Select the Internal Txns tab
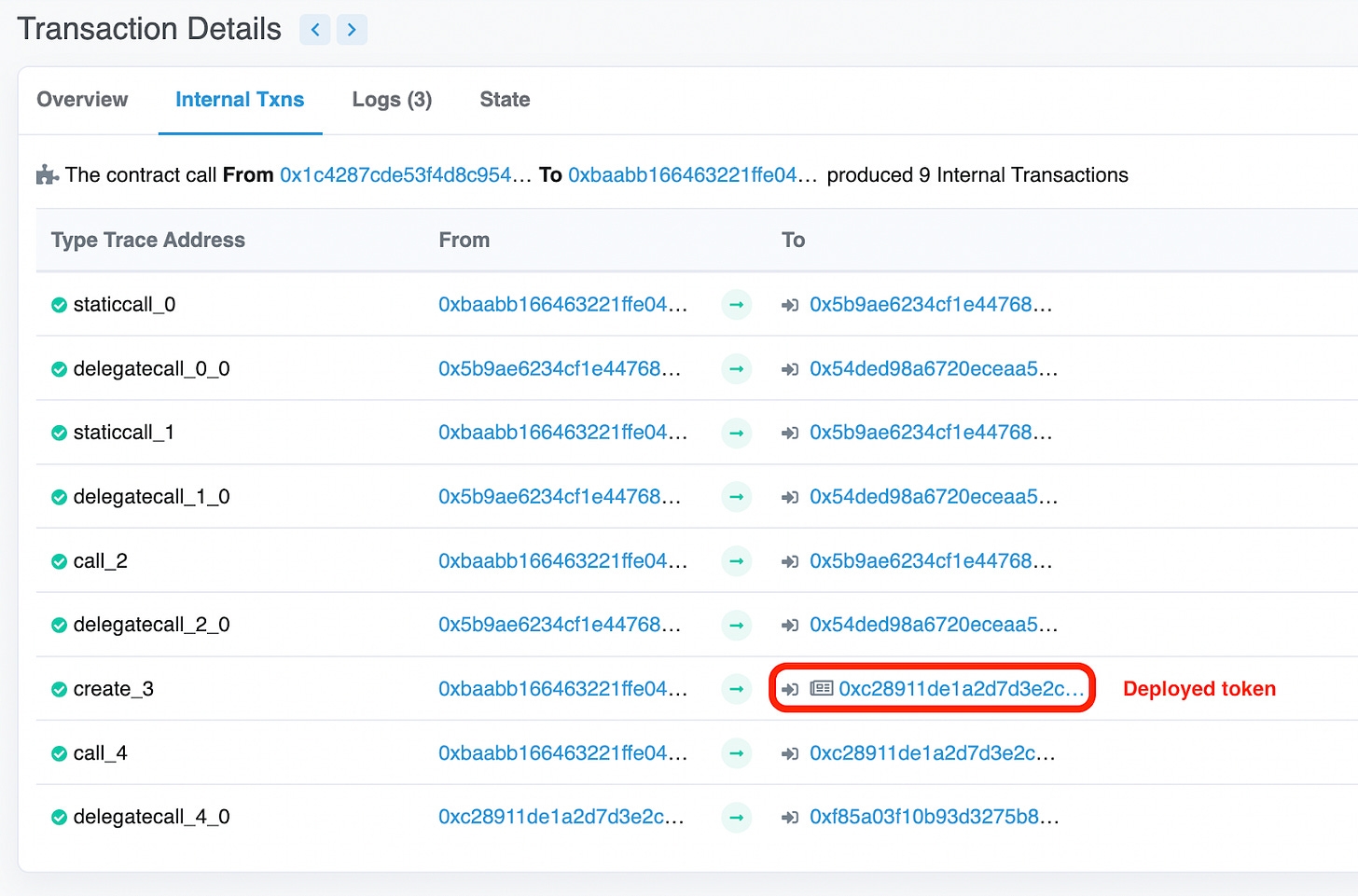 tap(240, 100)
